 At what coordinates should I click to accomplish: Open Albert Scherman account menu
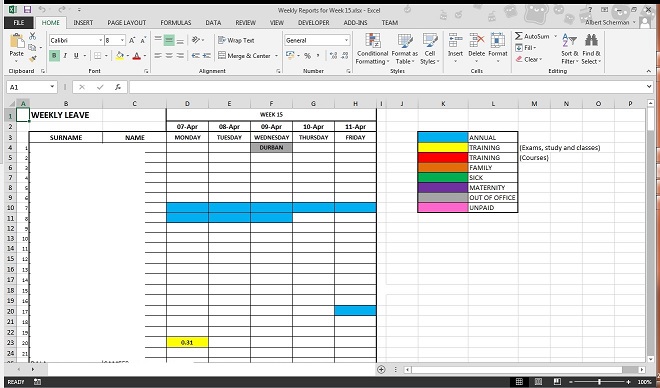point(609,23)
